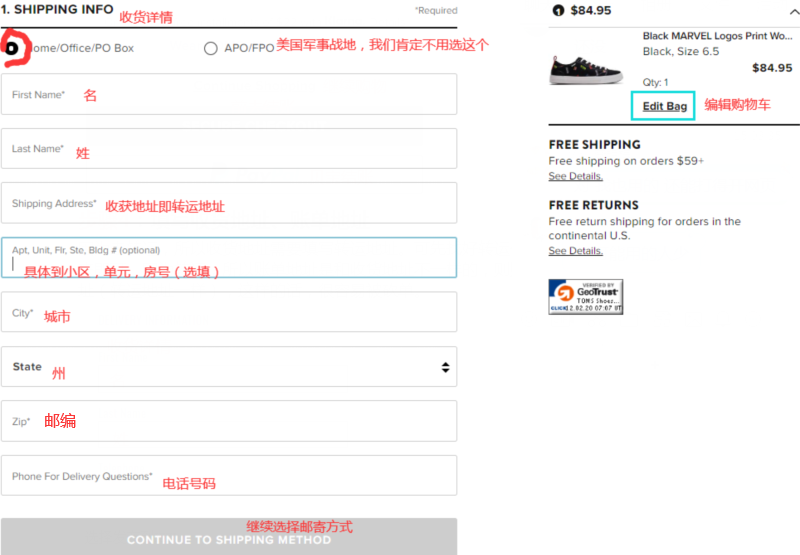The height and width of the screenshot is (555, 800).
Task: Click the $84.95 order total text
Action: [590, 11]
